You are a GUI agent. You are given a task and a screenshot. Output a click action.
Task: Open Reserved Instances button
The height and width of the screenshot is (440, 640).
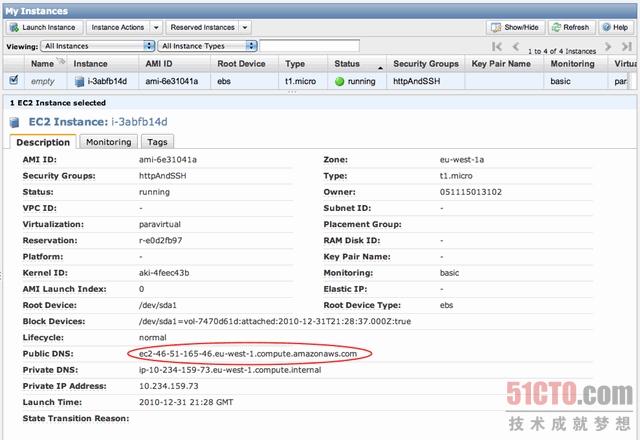coord(202,27)
